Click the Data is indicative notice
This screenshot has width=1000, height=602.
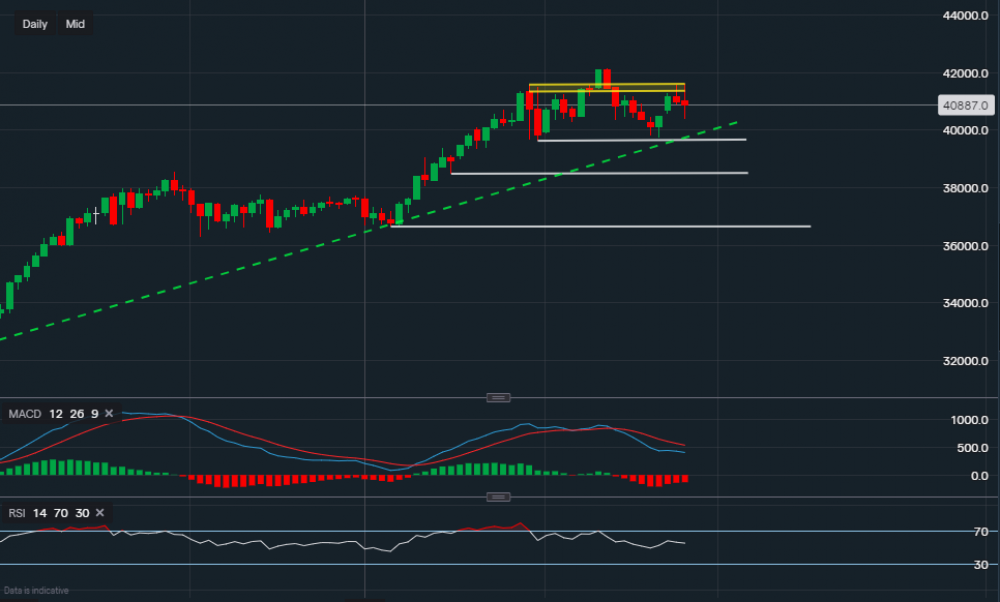pos(34,590)
